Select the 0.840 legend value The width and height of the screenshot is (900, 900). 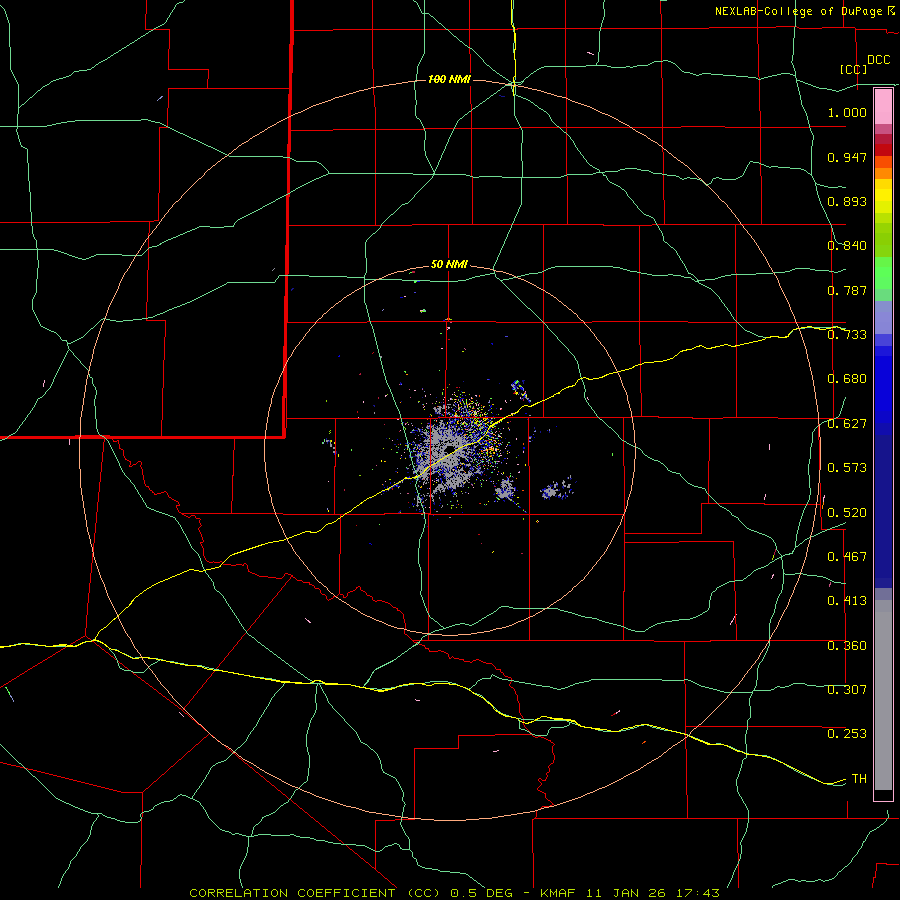[847, 246]
